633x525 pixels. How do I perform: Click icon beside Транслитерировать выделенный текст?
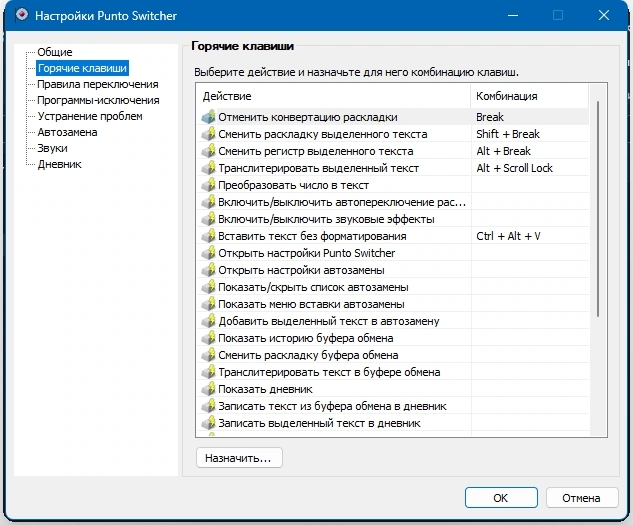click(x=208, y=168)
